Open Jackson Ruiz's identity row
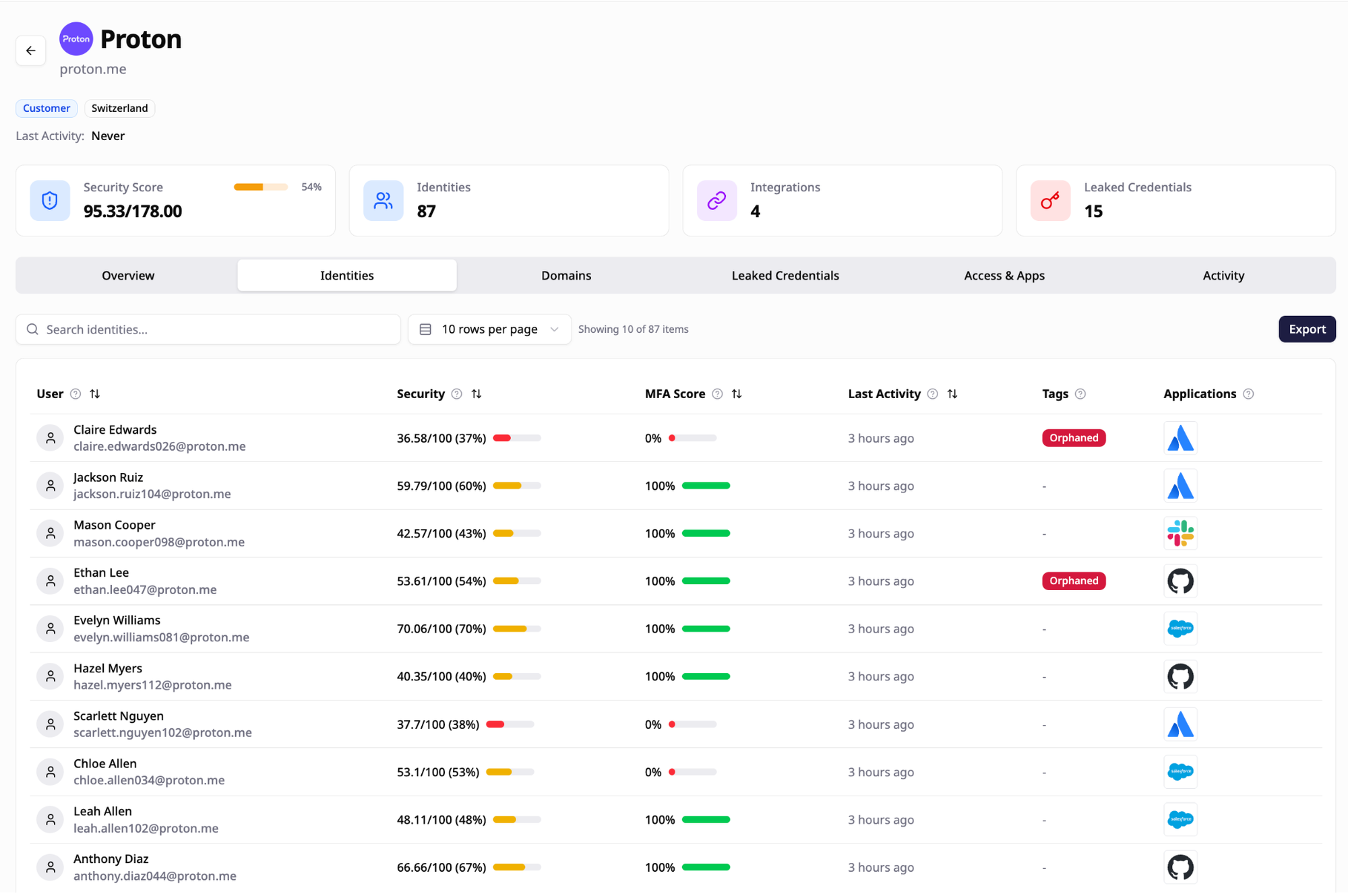Image resolution: width=1348 pixels, height=896 pixels. point(675,486)
